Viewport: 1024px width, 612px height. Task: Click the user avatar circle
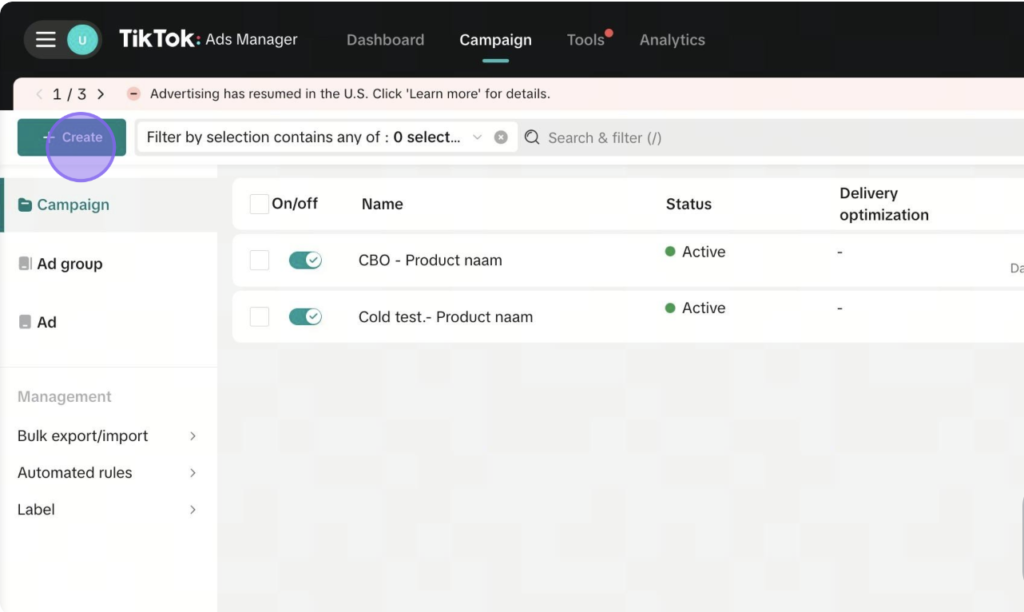(82, 40)
